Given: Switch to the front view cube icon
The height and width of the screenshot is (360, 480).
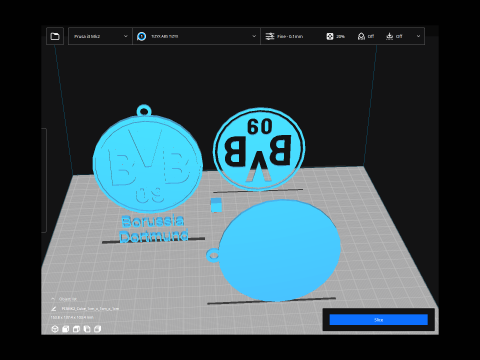Looking at the screenshot, I should click(x=66, y=329).
